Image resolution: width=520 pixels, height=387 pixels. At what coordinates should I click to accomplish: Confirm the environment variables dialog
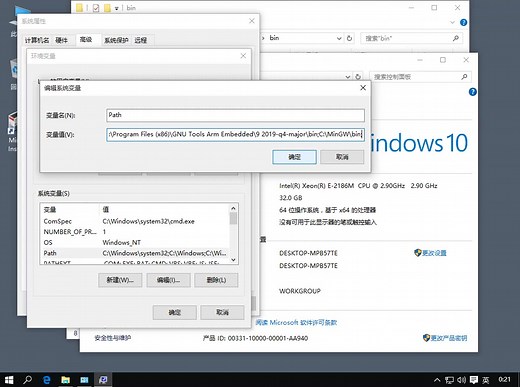(x=175, y=312)
